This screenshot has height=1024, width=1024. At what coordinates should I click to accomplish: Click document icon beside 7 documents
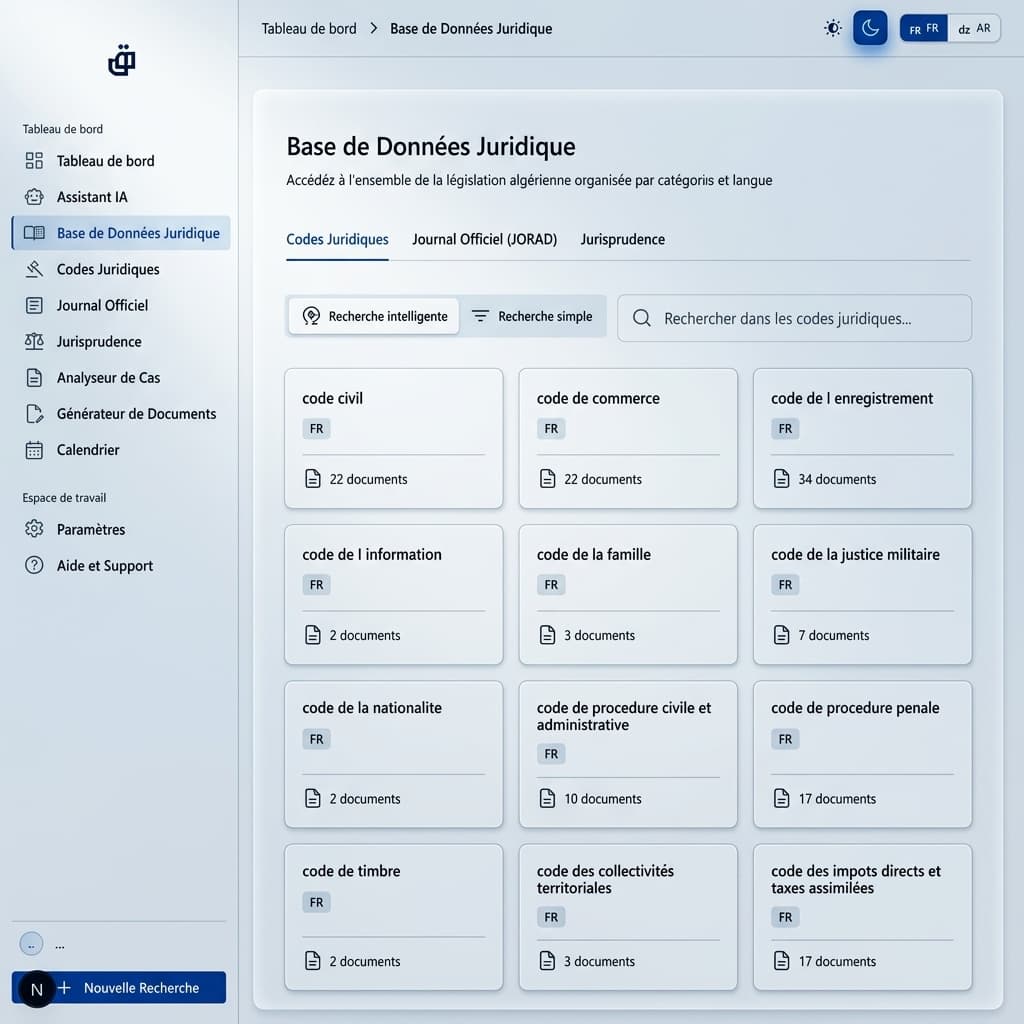point(782,635)
